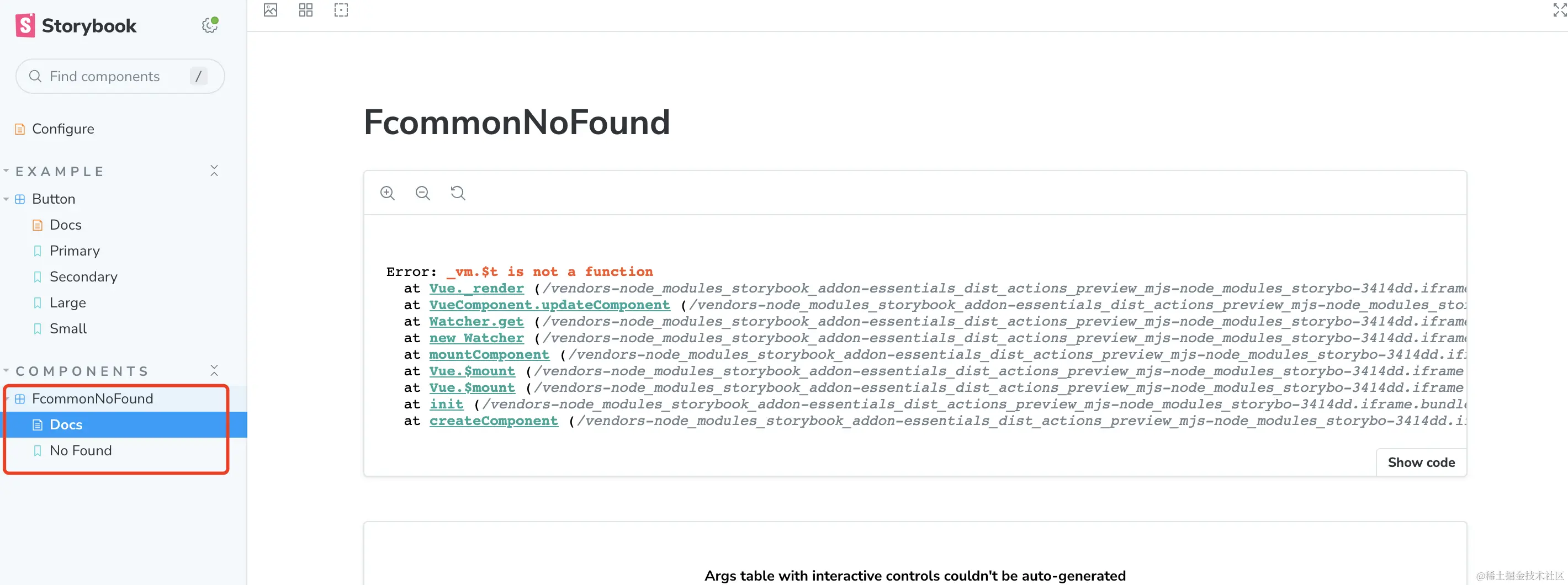Viewport: 1568px width, 585px height.
Task: Click the FcommonNoFound page heading
Action: 517,123
